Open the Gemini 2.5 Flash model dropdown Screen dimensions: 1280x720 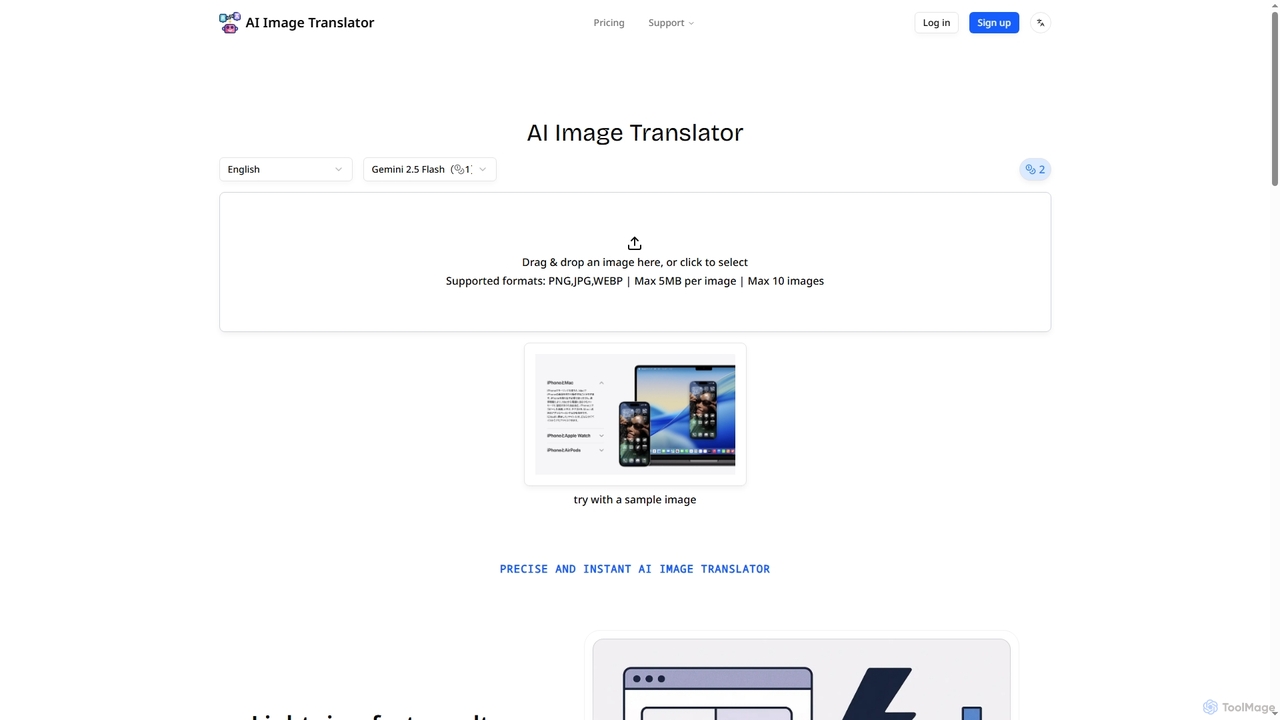pyautogui.click(x=430, y=169)
